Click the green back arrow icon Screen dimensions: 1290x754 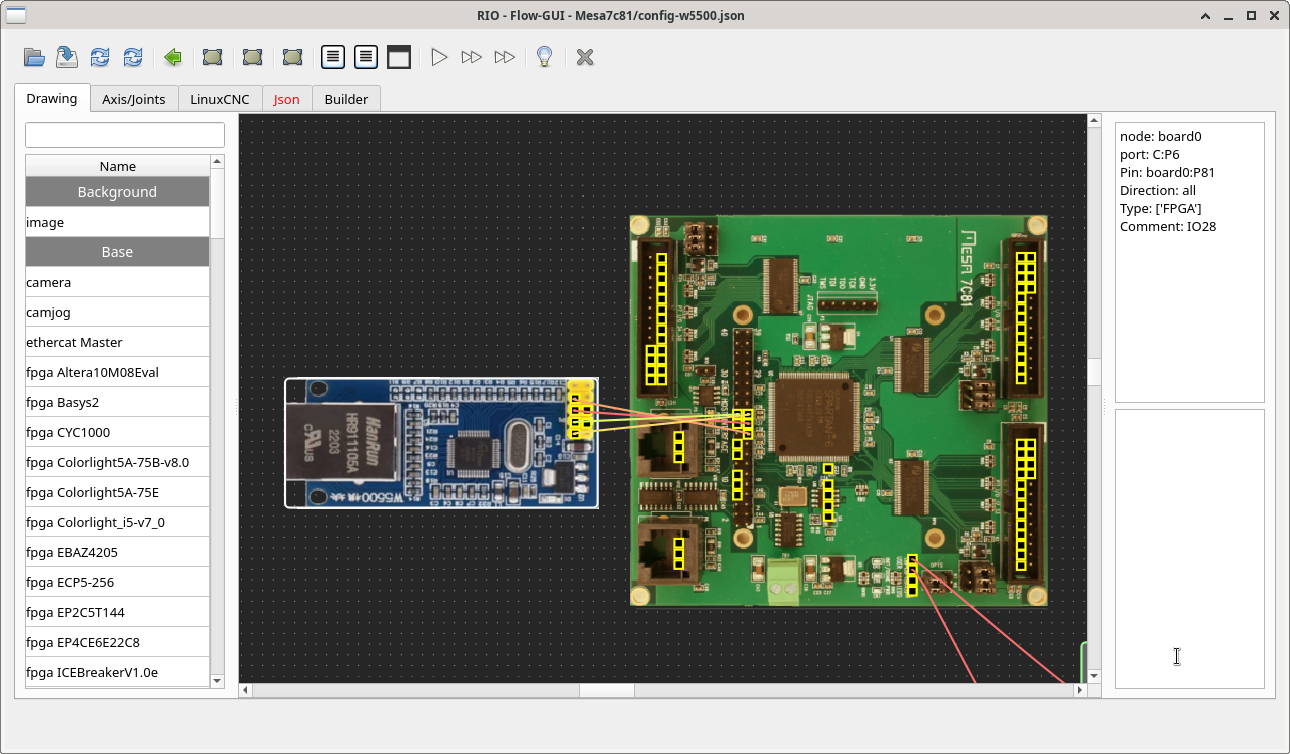pyautogui.click(x=173, y=57)
